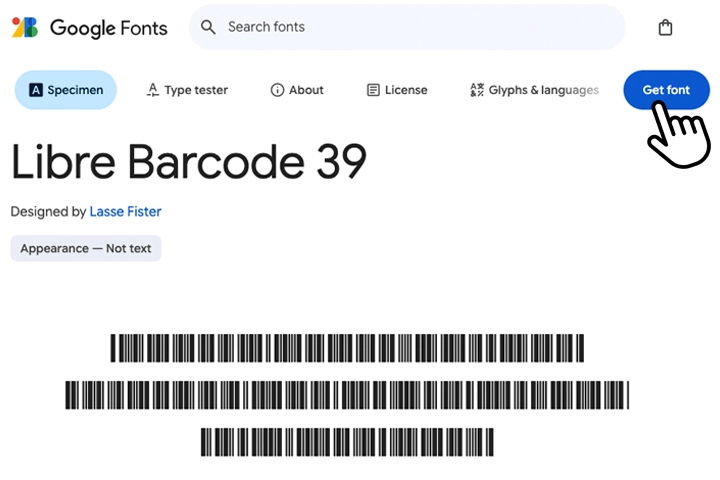720x480 pixels.
Task: Click the Google Fonts wordmark
Action: pos(109,28)
